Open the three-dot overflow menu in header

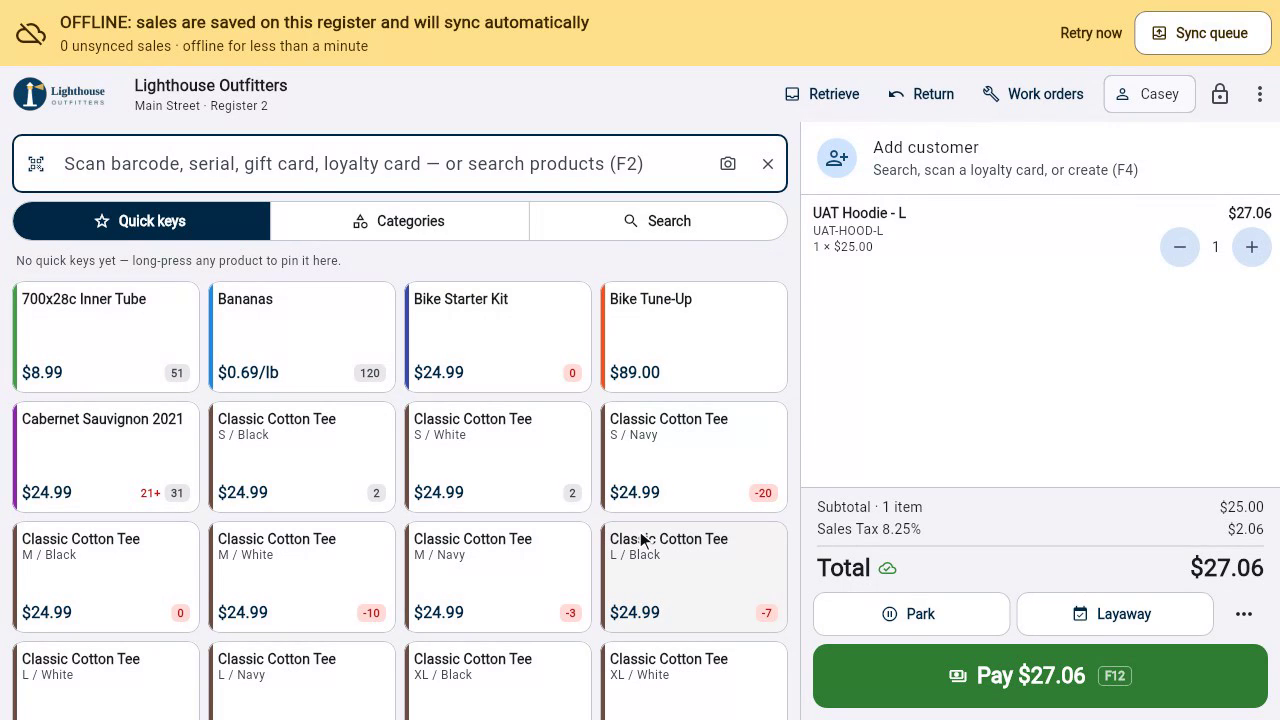click(x=1260, y=94)
